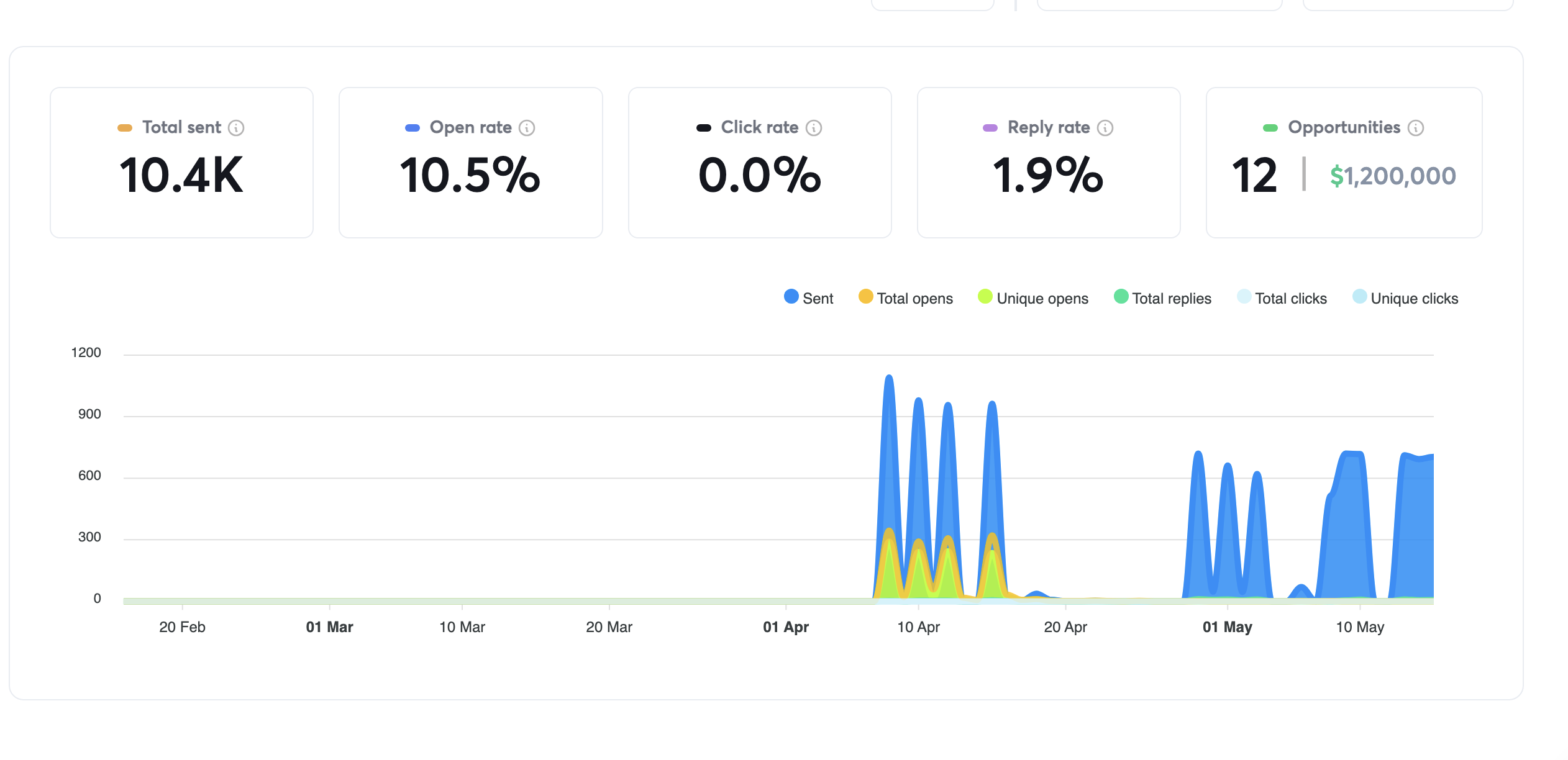Image resolution: width=1568 pixels, height=760 pixels.
Task: Click the 900 y-axis value
Action: pos(89,414)
